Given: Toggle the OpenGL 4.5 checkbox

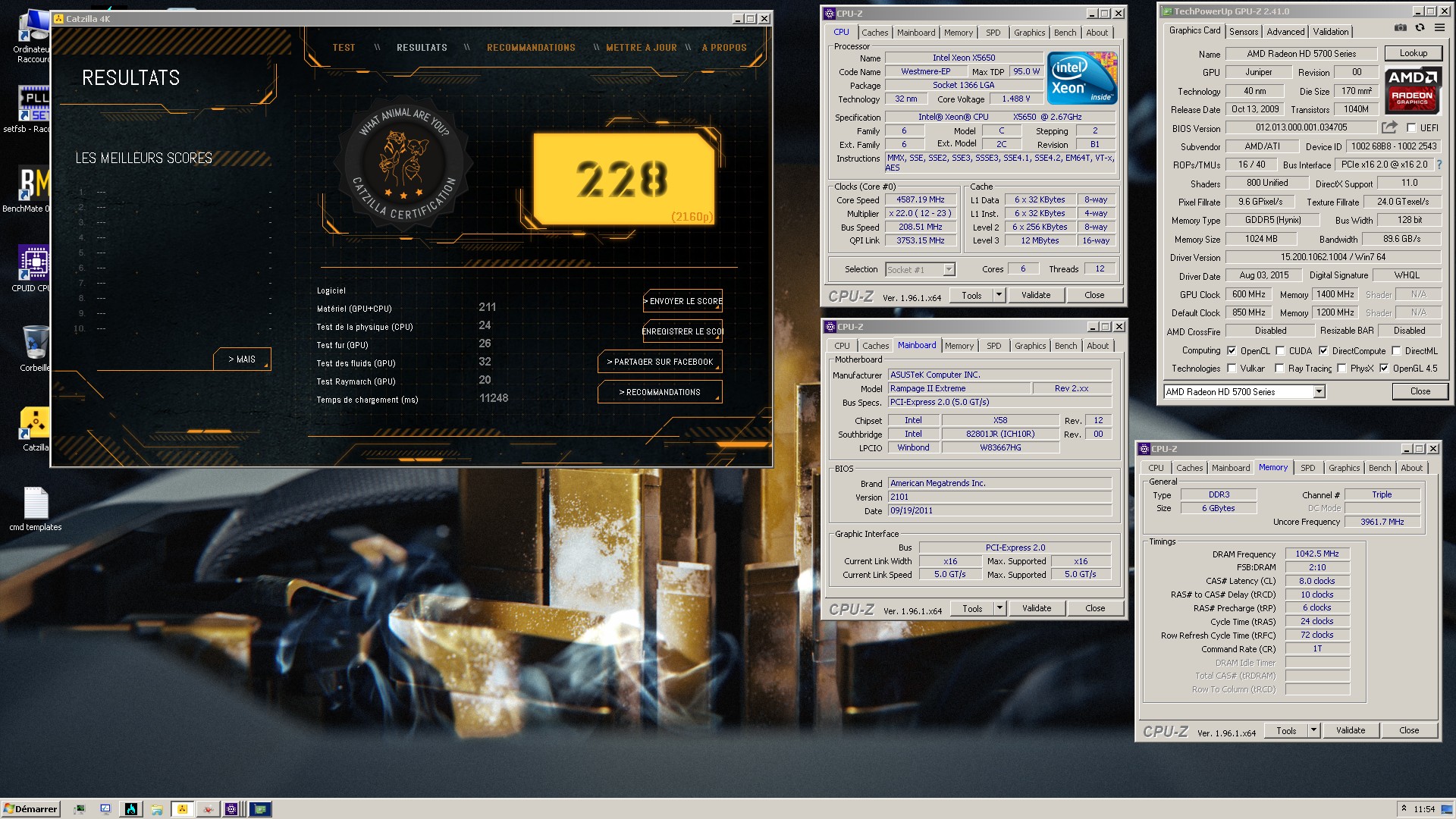Looking at the screenshot, I should pyautogui.click(x=1384, y=368).
